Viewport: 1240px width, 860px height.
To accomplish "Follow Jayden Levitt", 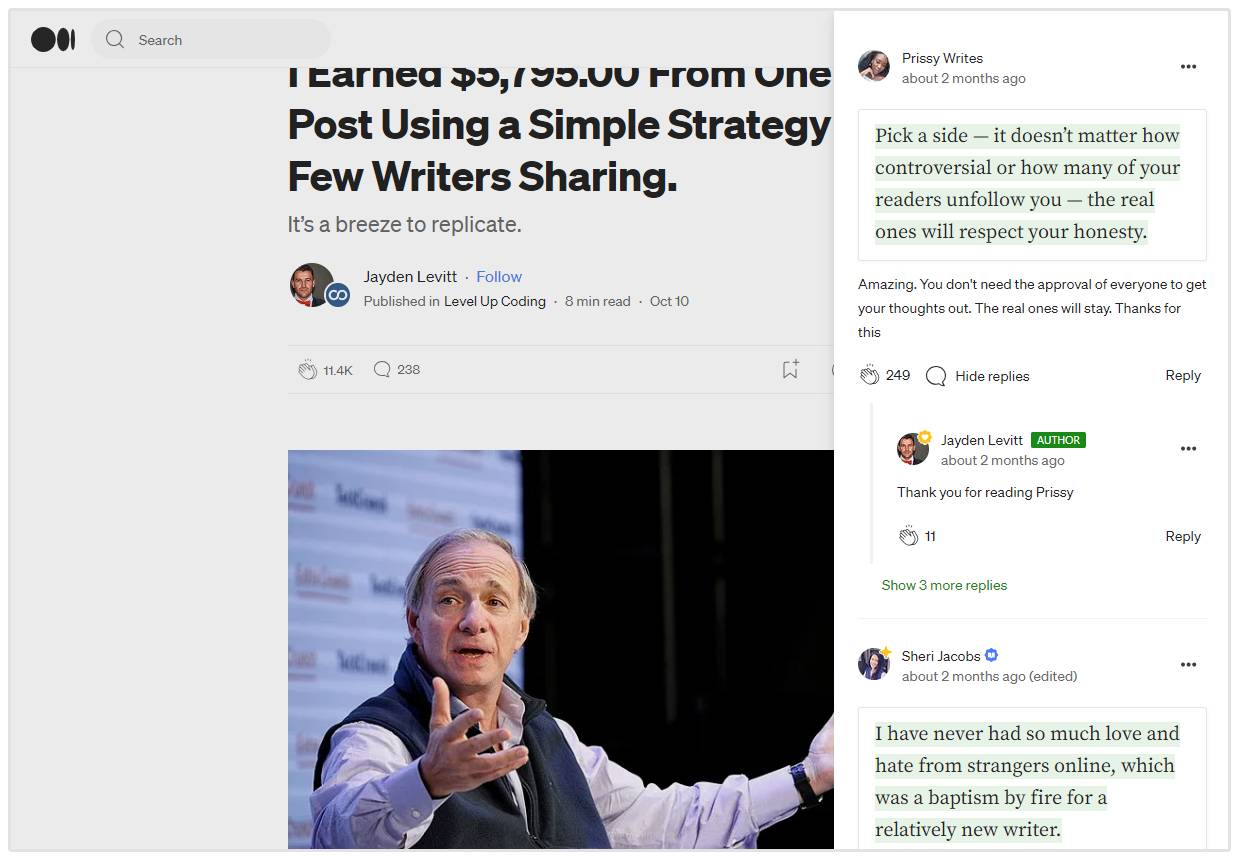I will (499, 277).
